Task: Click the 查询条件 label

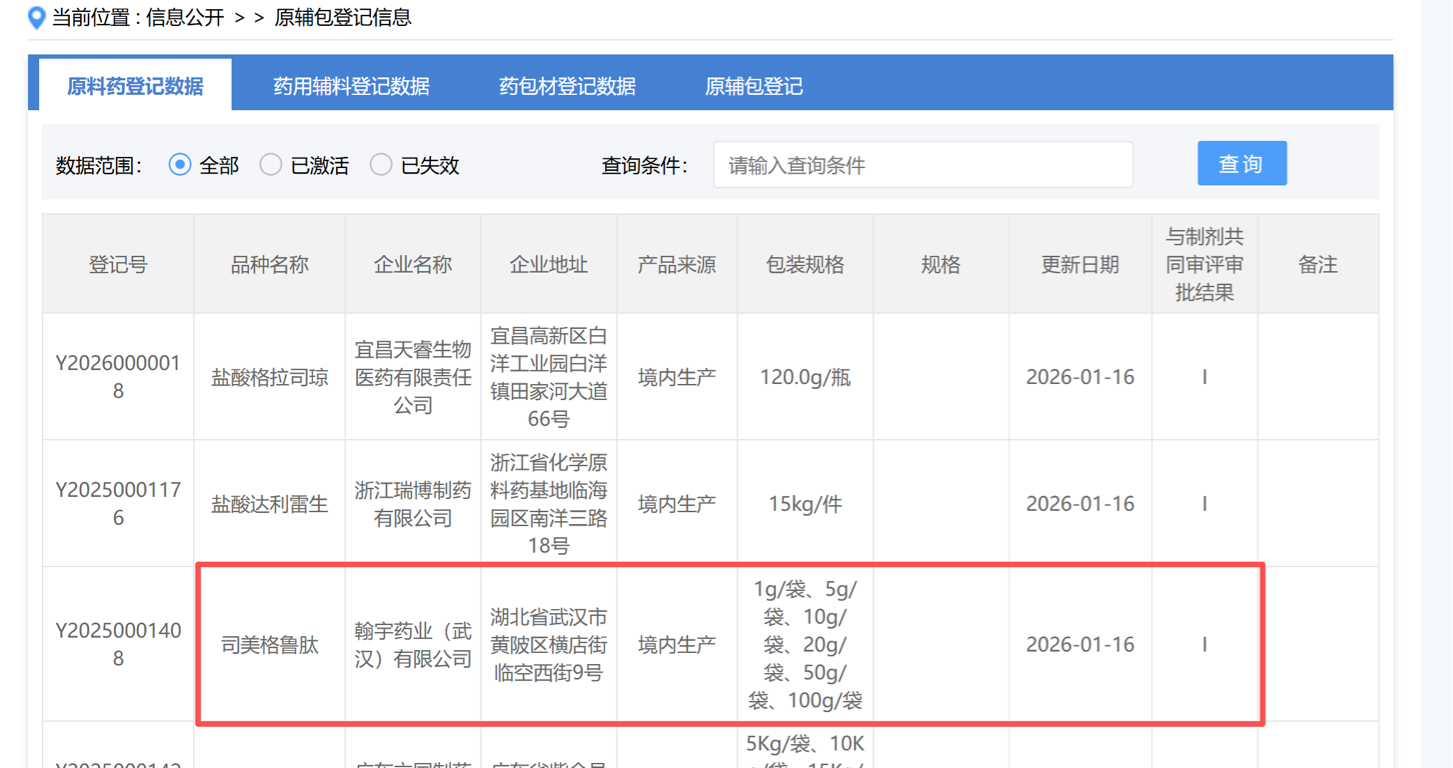Action: [x=644, y=166]
